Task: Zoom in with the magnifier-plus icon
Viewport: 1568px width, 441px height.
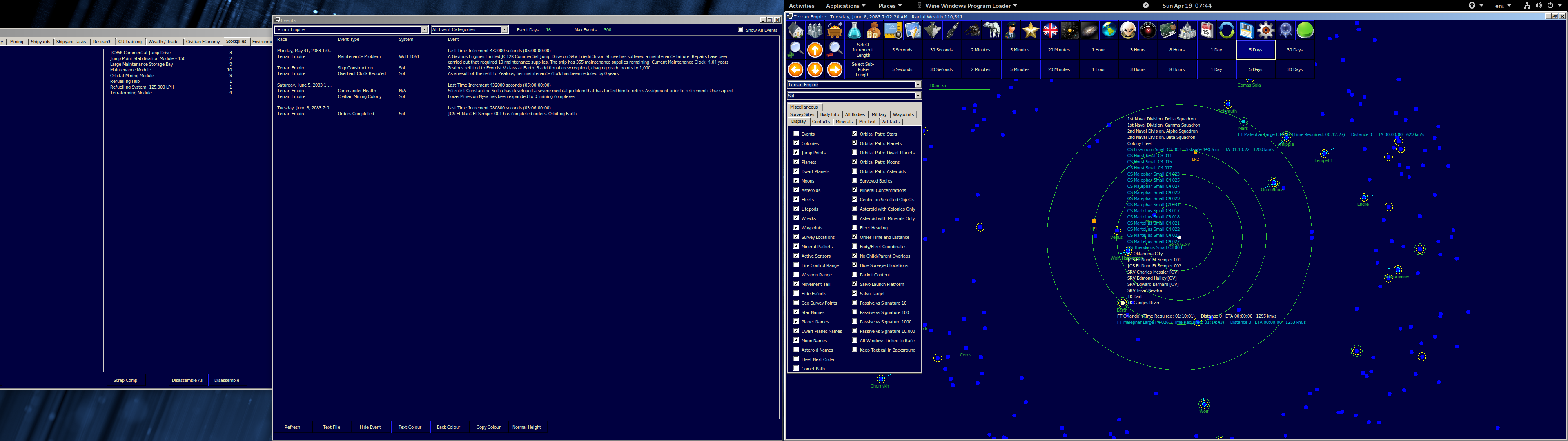Action: point(795,50)
